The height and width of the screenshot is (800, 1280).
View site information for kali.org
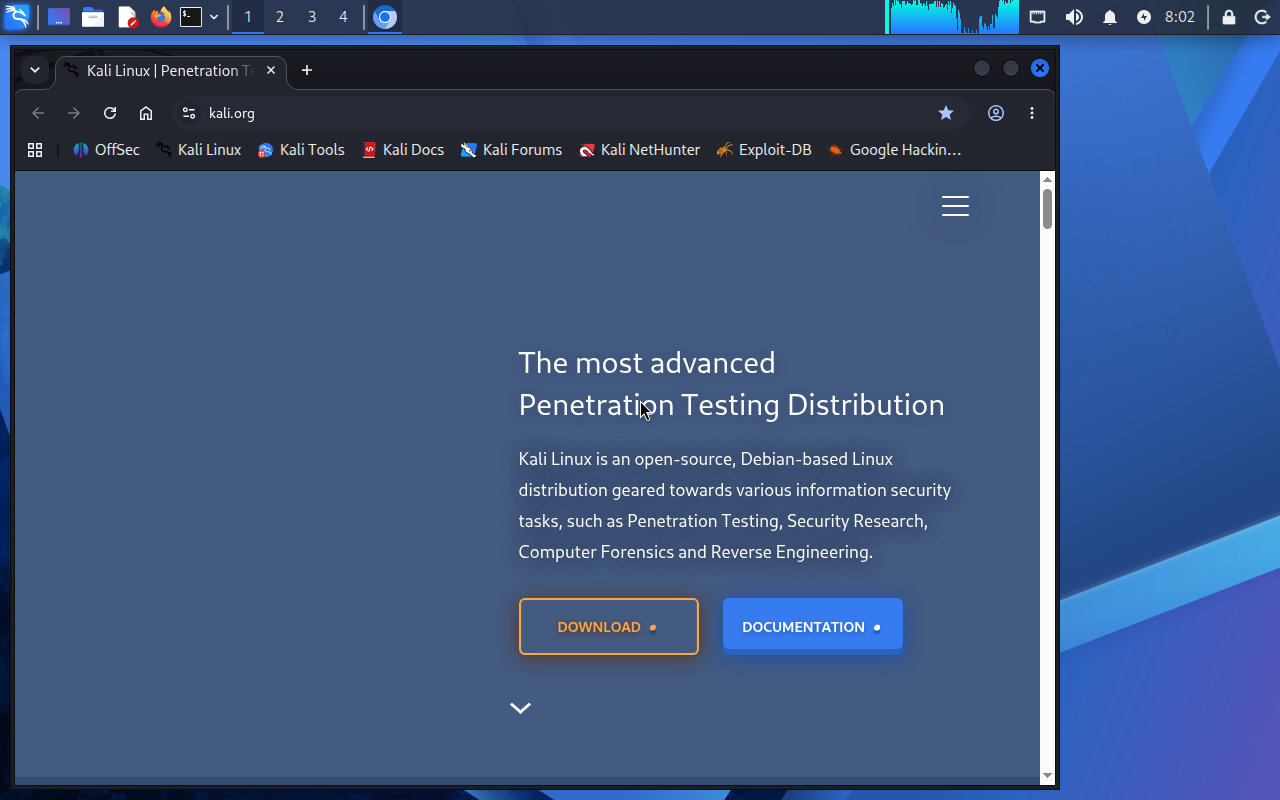click(x=189, y=113)
